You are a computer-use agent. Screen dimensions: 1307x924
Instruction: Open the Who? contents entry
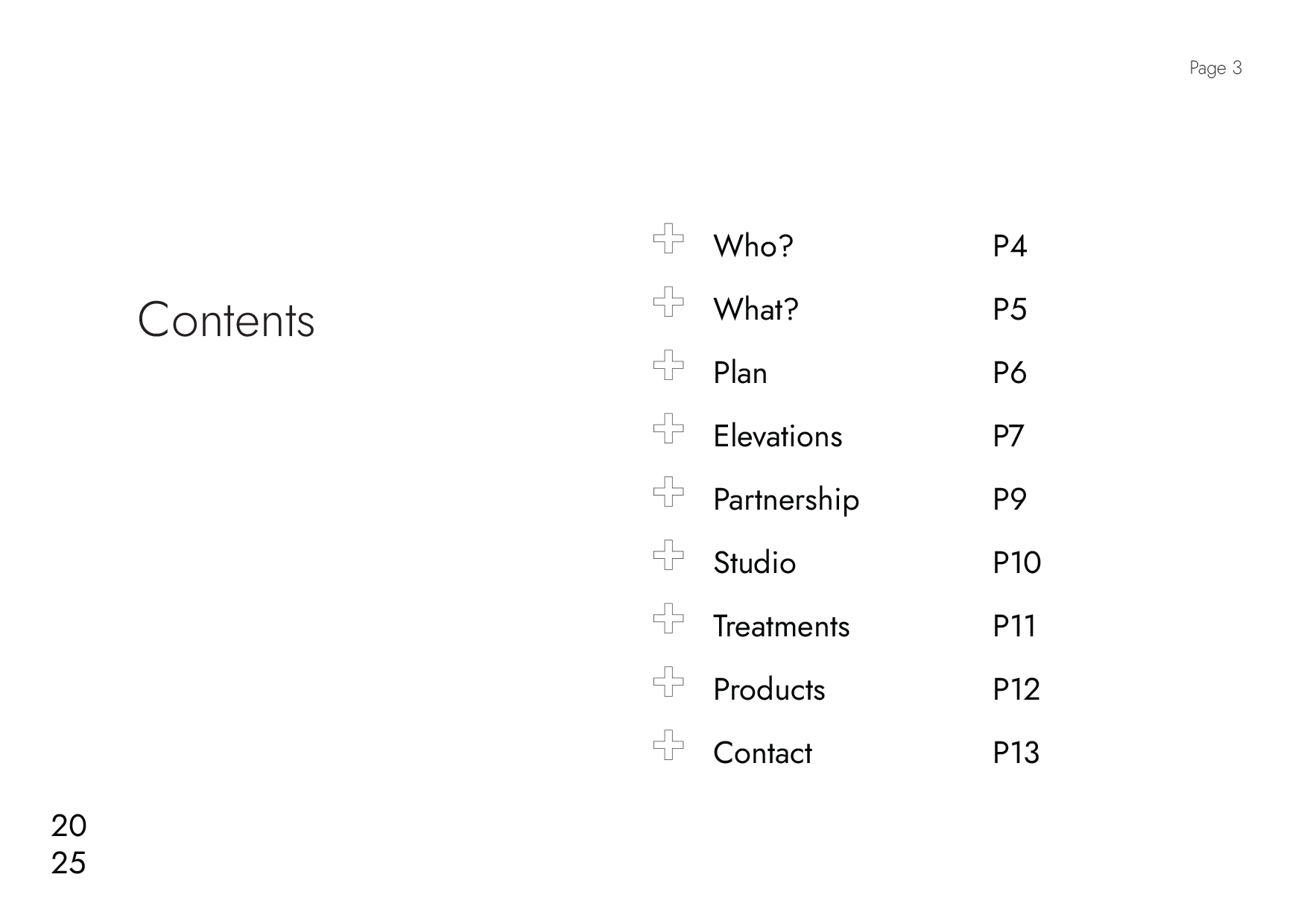[x=753, y=246]
